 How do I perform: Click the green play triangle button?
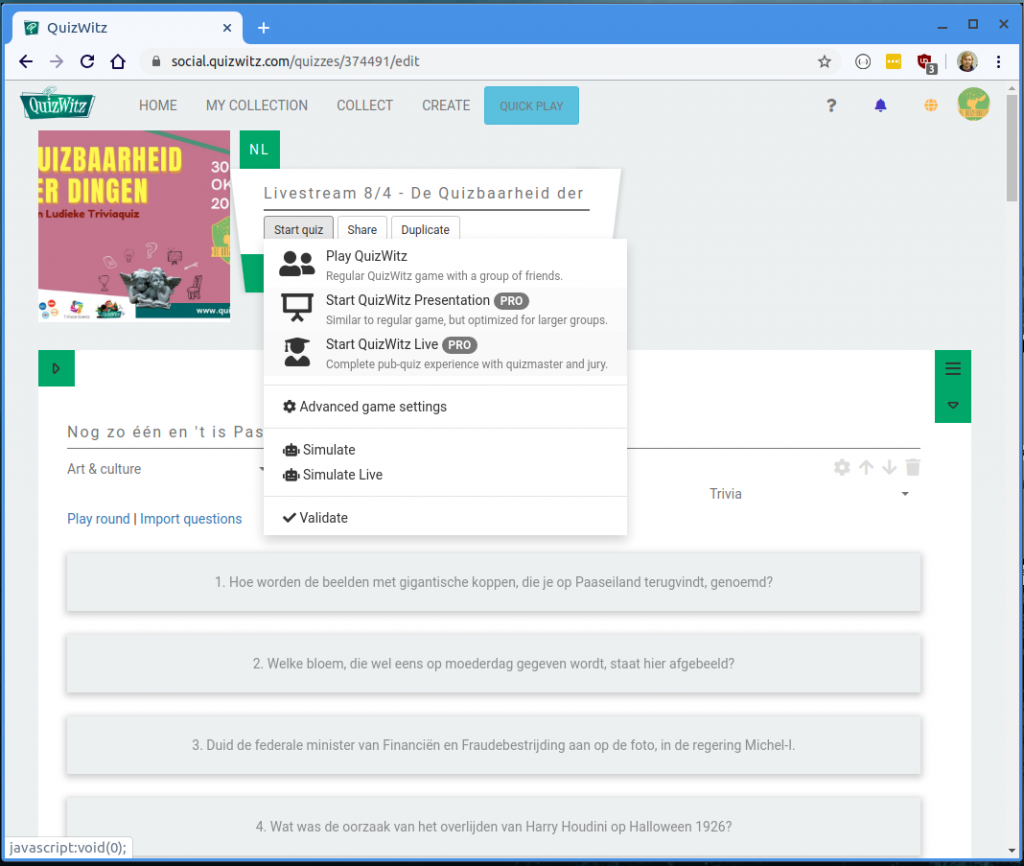click(x=56, y=368)
